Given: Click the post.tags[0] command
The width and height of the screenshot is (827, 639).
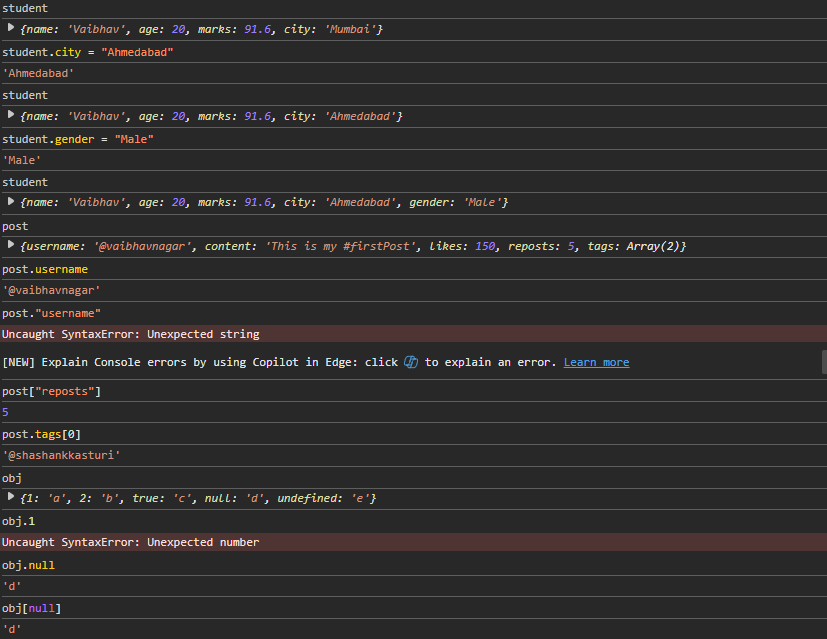Looking at the screenshot, I should [41, 434].
